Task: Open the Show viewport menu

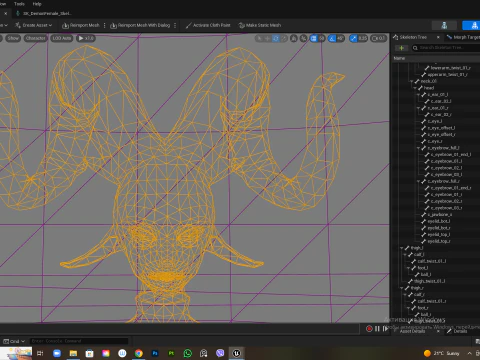Action: click(13, 38)
